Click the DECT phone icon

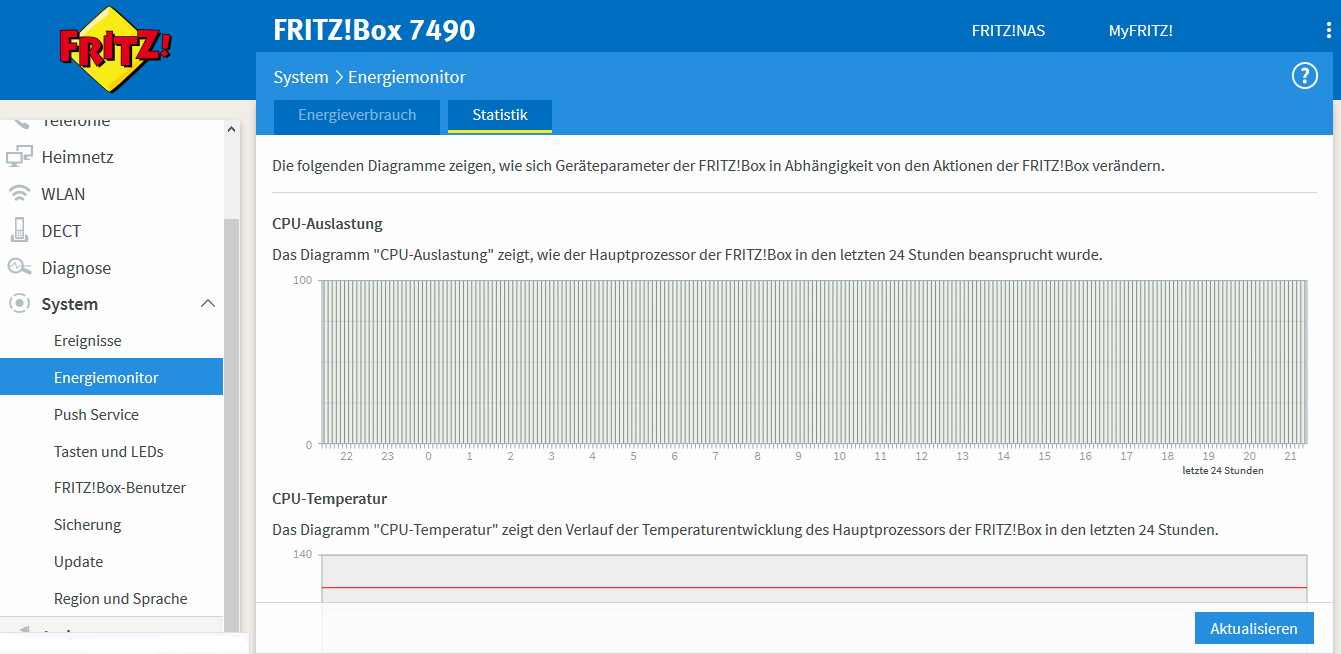19,230
